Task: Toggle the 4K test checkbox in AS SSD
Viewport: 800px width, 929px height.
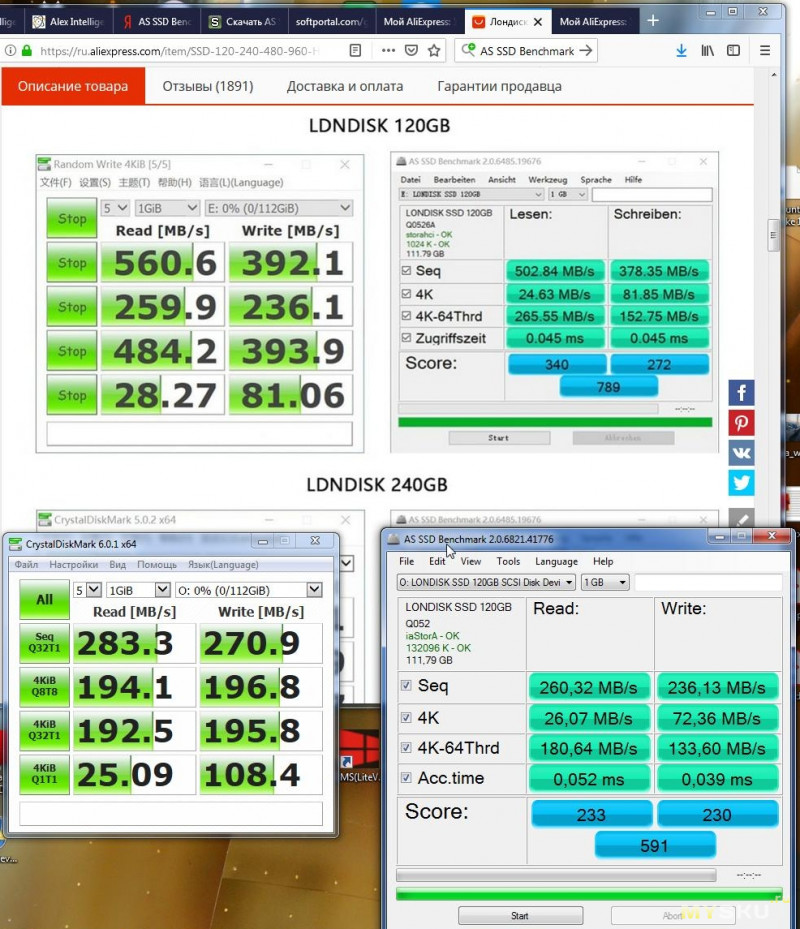Action: 406,717
